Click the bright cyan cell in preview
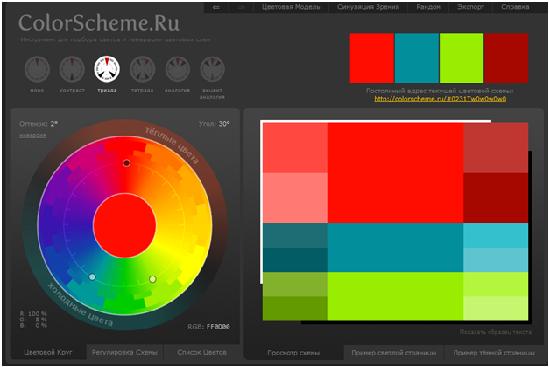Image resolution: width=549 pixels, height=367 pixels. tap(495, 235)
